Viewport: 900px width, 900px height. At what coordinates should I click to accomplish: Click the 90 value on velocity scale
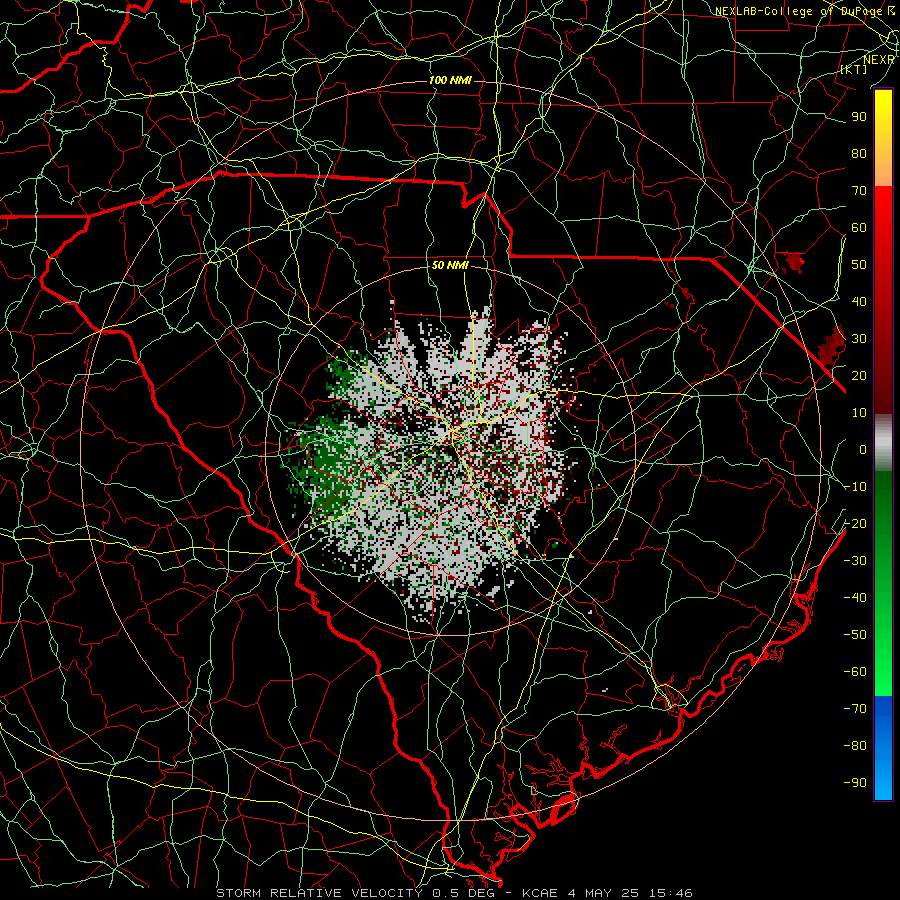coord(859,117)
